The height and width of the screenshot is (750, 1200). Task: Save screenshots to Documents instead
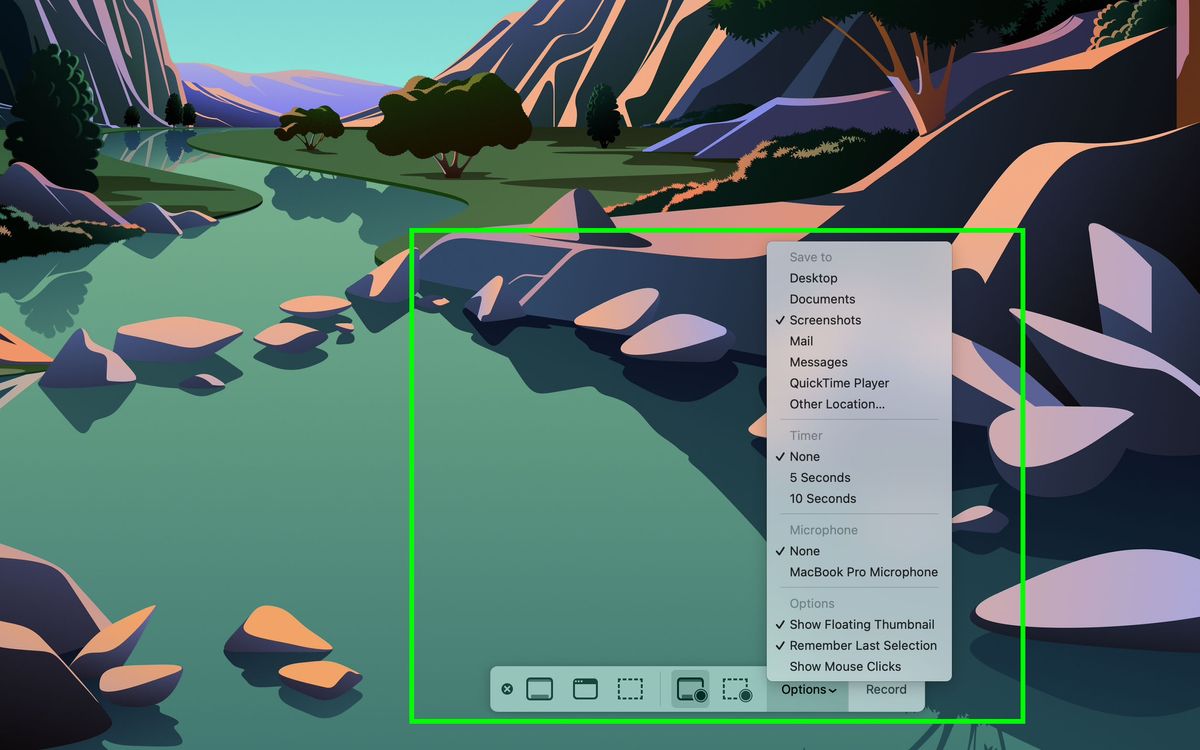pyautogui.click(x=822, y=299)
